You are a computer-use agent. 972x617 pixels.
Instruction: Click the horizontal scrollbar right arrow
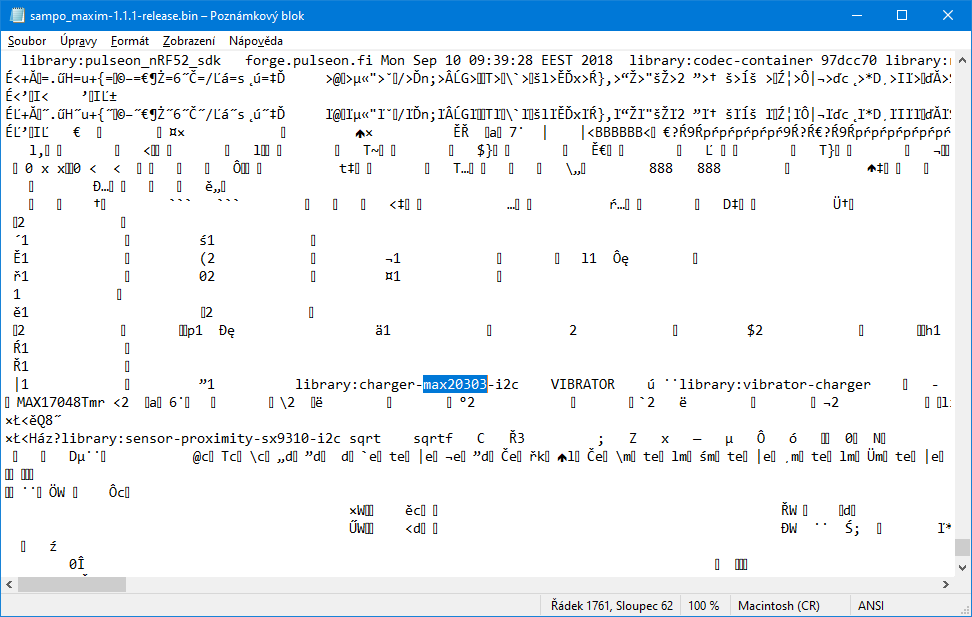944,584
